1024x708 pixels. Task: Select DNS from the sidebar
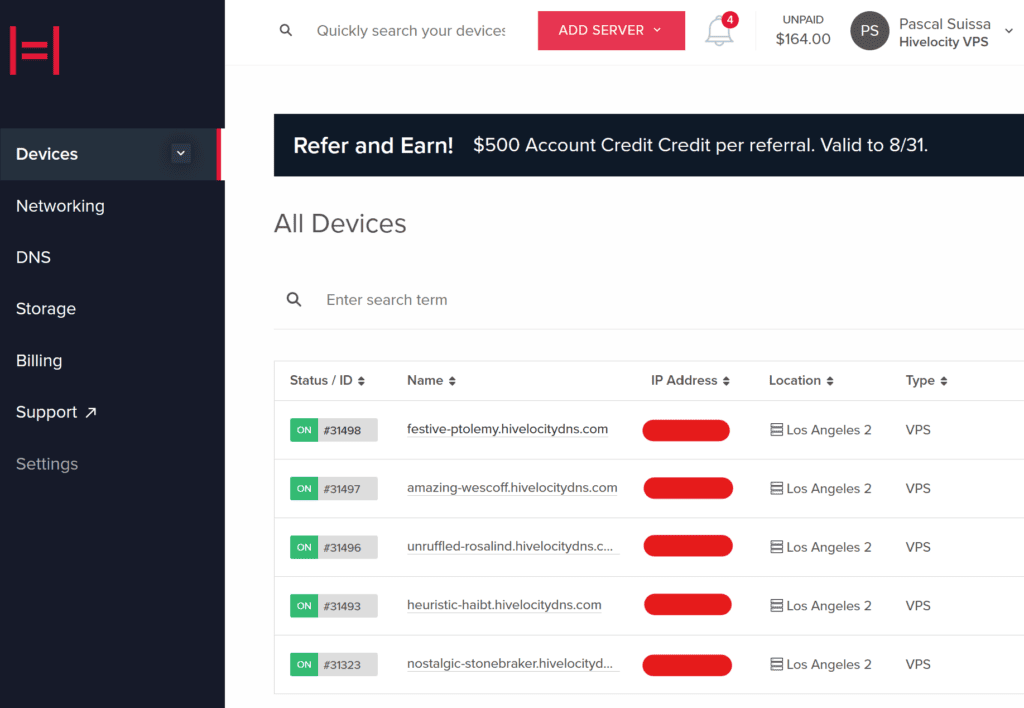pos(33,257)
